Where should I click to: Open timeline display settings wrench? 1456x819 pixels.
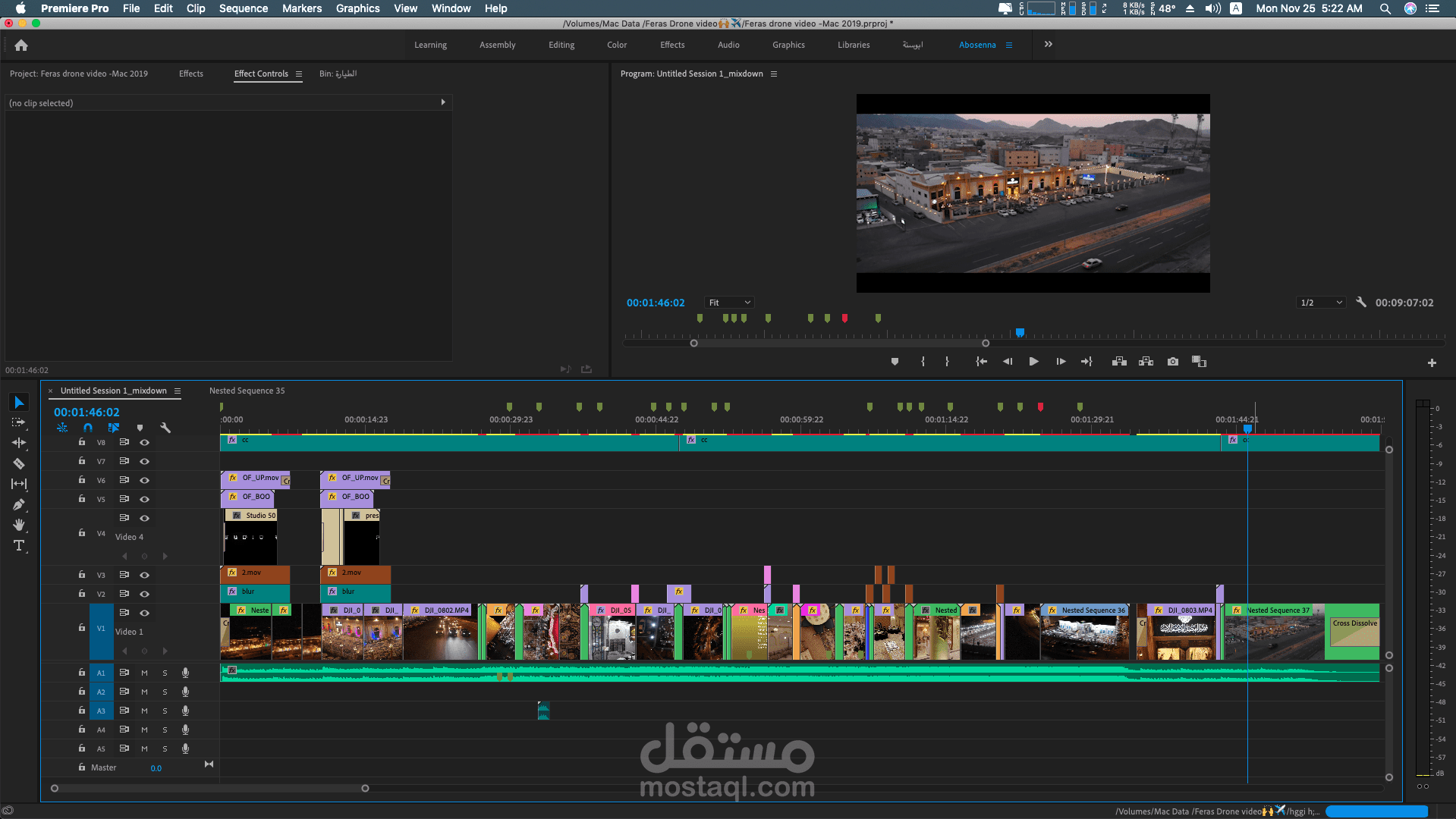pyautogui.click(x=165, y=428)
